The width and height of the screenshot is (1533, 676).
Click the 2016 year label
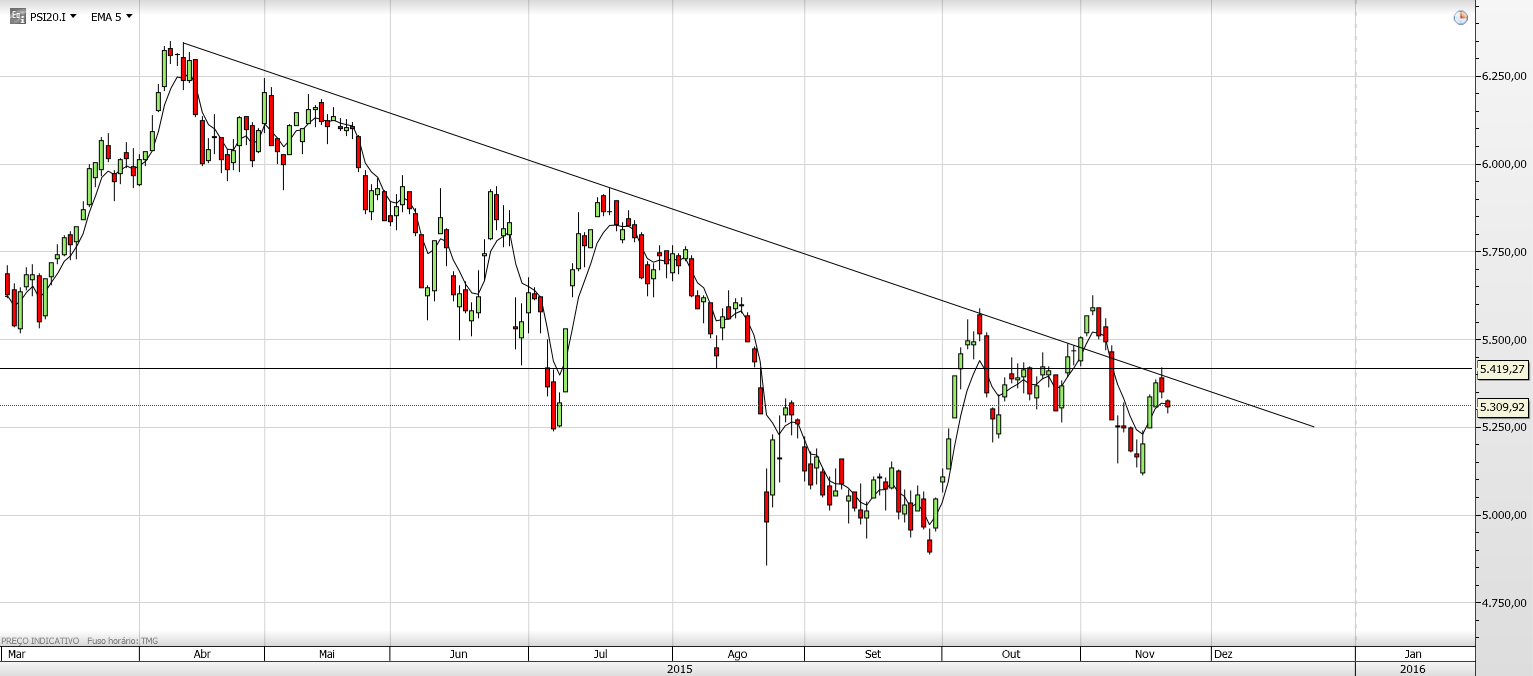(1413, 669)
